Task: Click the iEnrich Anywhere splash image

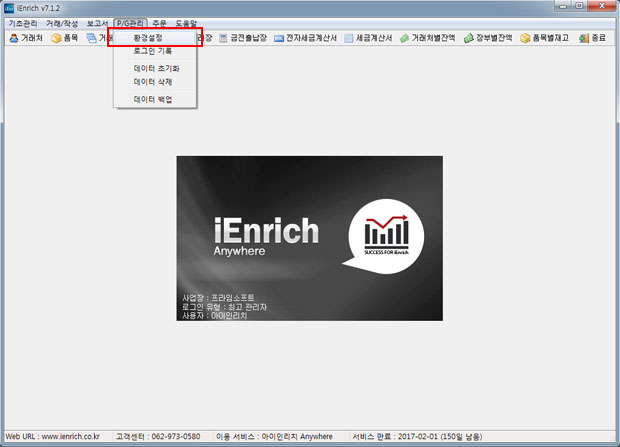Action: point(310,238)
